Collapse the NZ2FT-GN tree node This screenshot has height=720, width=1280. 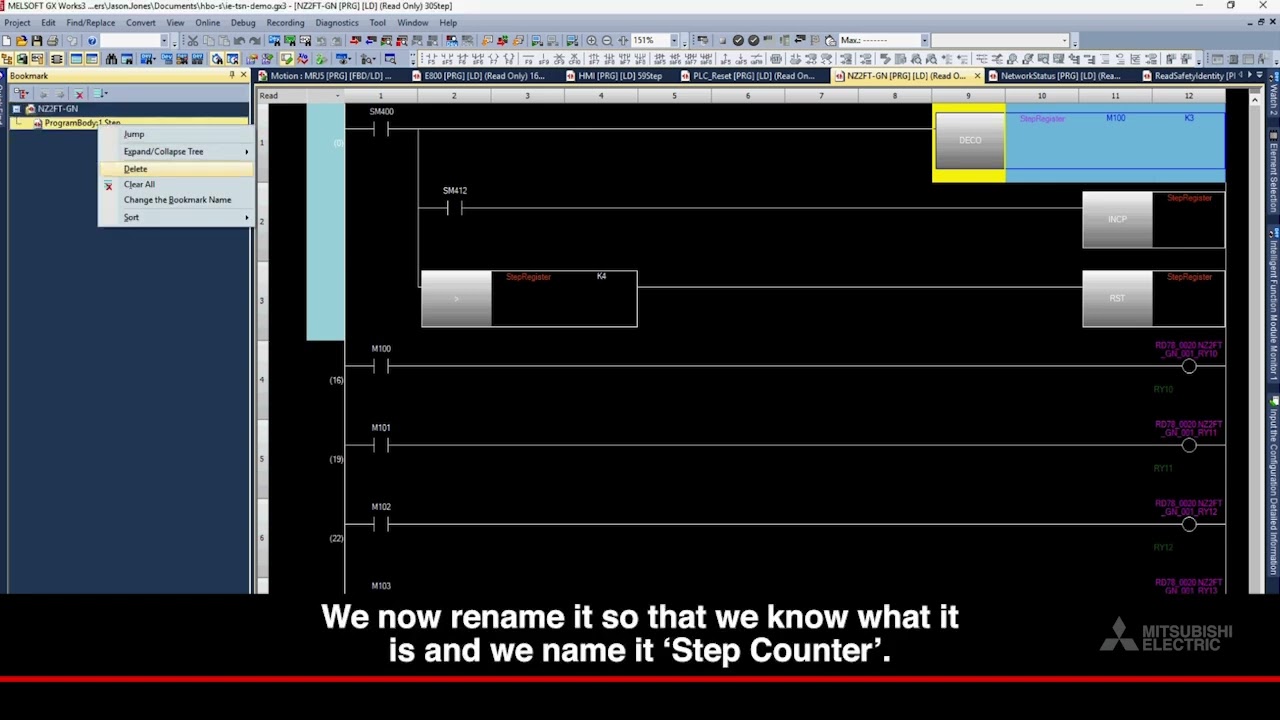(x=17, y=109)
